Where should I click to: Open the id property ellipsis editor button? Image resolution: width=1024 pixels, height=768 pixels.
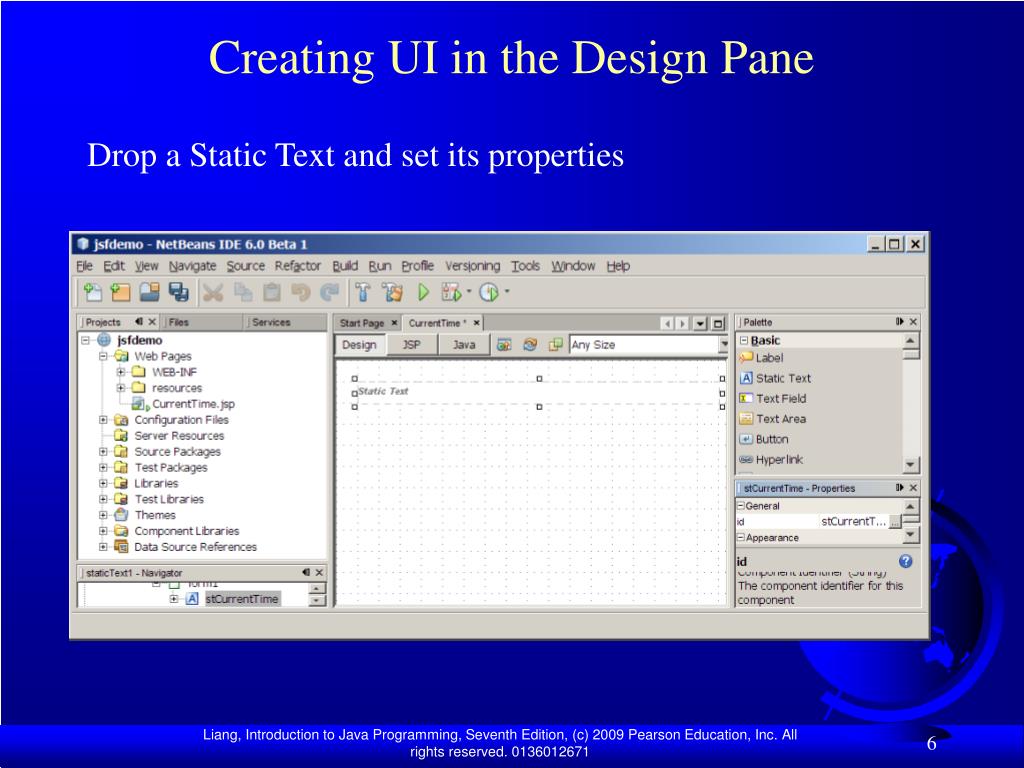[895, 521]
